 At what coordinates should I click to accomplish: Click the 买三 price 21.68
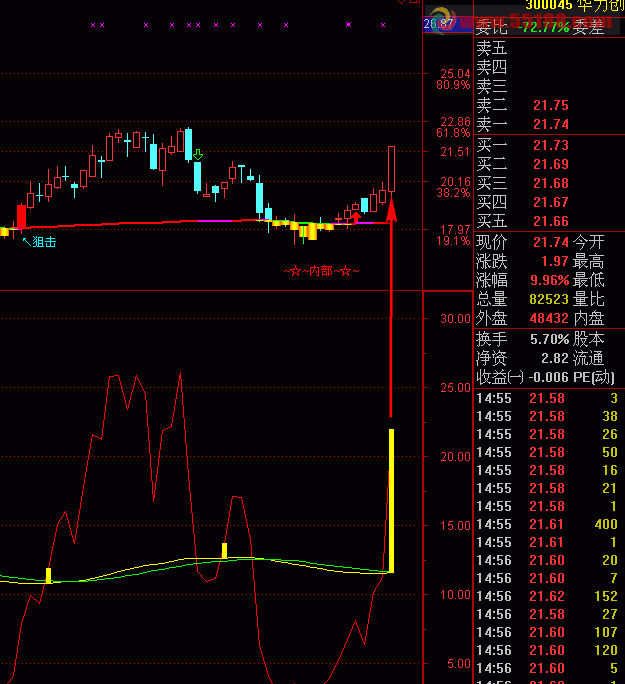pos(551,183)
